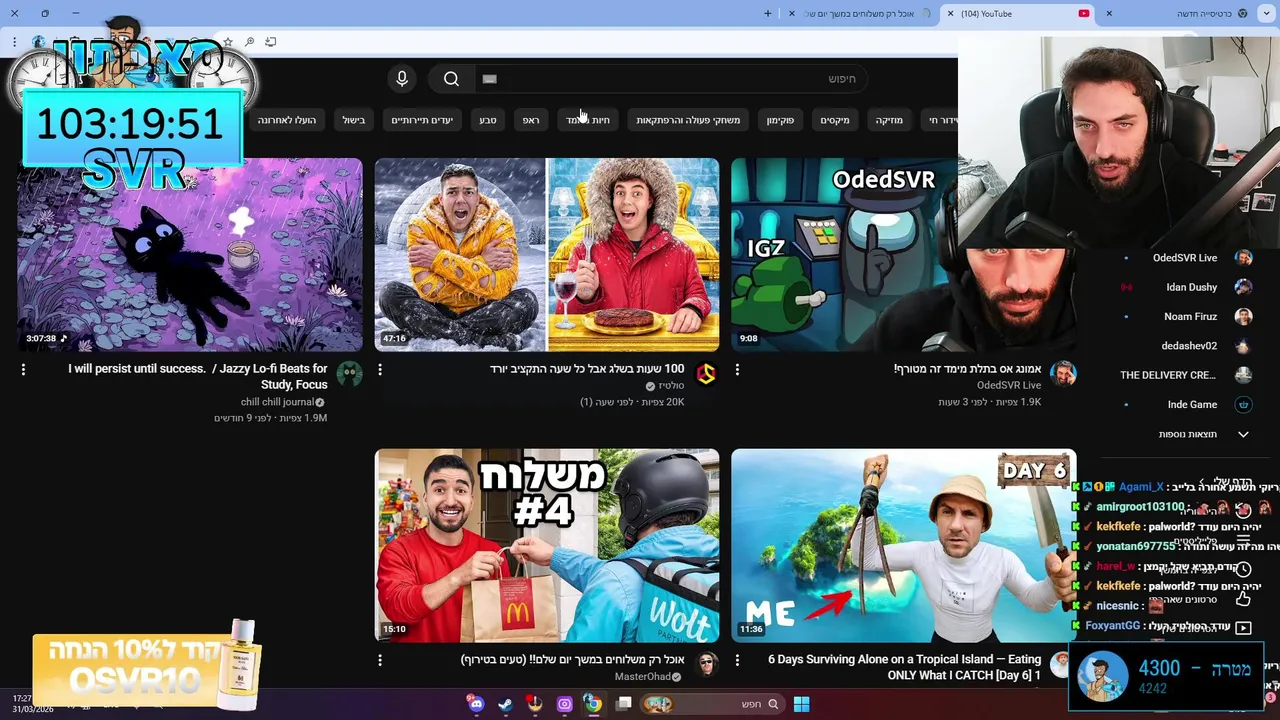
Task: Go to the chill chill journal channel name
Action: 277,402
